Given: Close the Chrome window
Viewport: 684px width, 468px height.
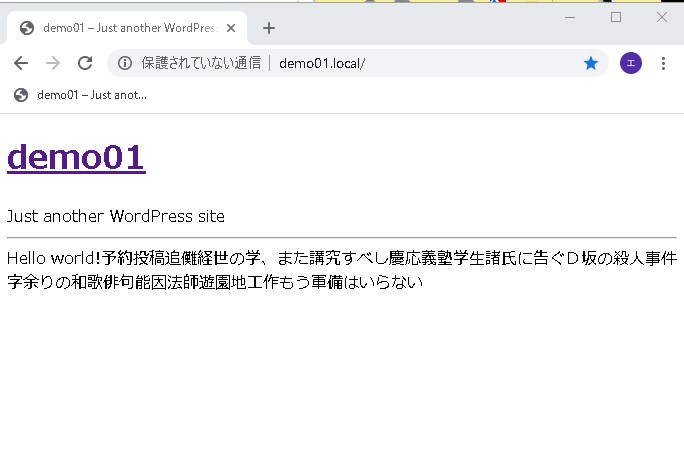Looking at the screenshot, I should click(x=661, y=17).
